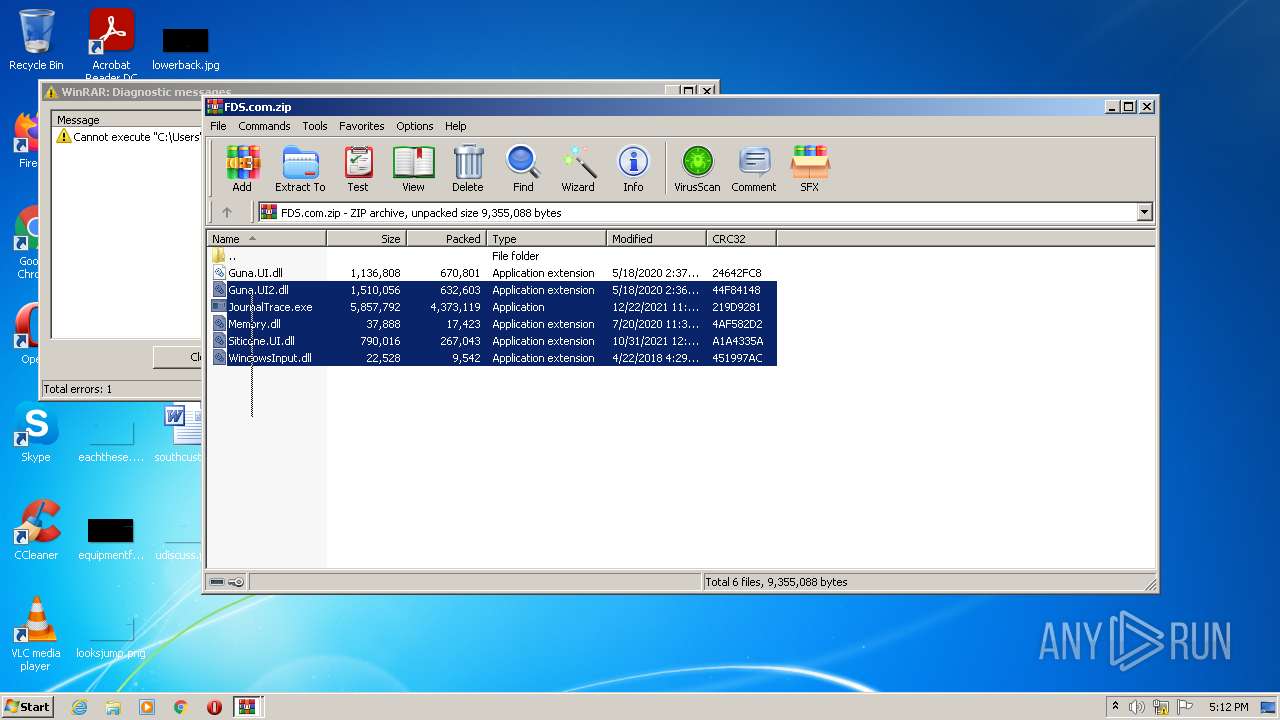1280x720 pixels.
Task: Open Internet Explorer from taskbar
Action: click(79, 707)
